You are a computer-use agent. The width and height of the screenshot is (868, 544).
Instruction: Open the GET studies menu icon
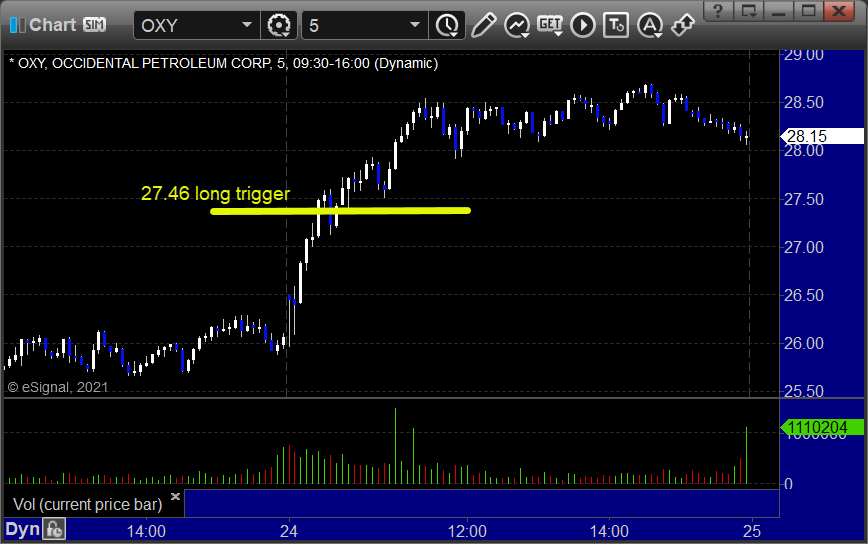(x=550, y=25)
